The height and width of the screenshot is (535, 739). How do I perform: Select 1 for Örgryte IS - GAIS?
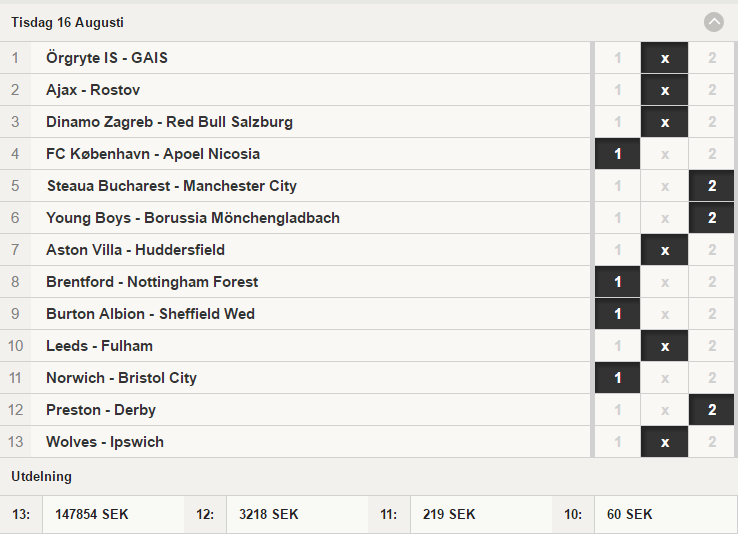[617, 58]
